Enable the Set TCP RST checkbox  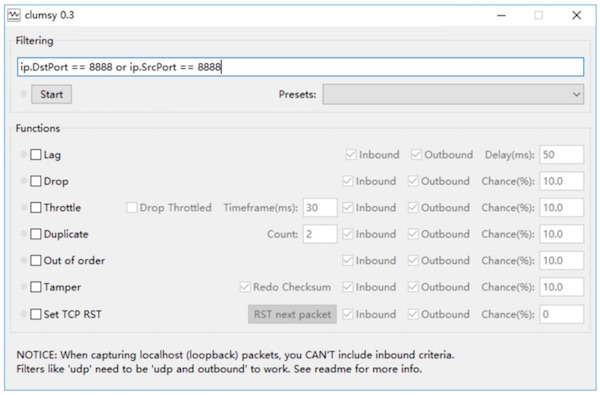click(36, 314)
